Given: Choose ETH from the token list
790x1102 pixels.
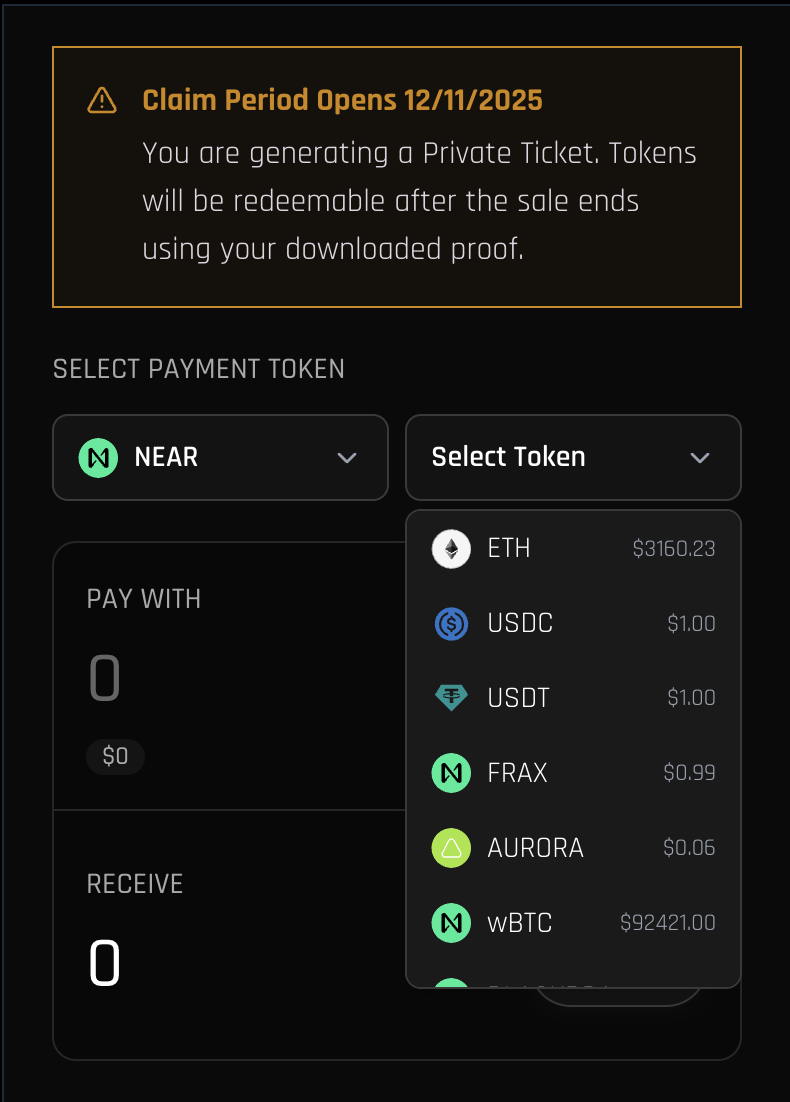Looking at the screenshot, I should (573, 549).
